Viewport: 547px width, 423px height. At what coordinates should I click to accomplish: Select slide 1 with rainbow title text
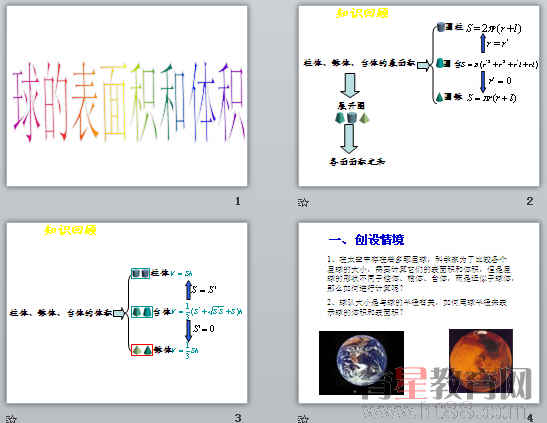(x=127, y=96)
